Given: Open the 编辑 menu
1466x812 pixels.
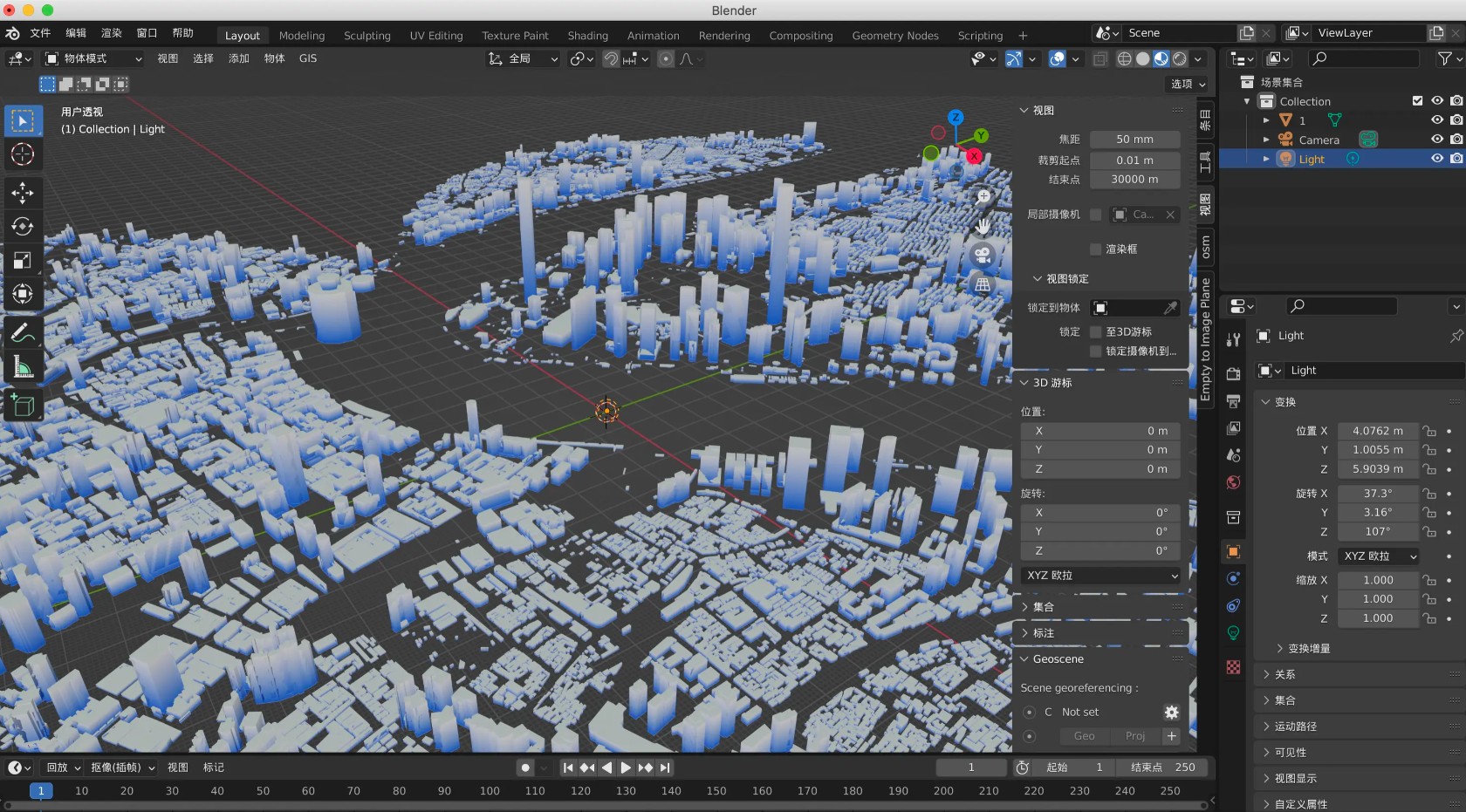Looking at the screenshot, I should click(76, 33).
